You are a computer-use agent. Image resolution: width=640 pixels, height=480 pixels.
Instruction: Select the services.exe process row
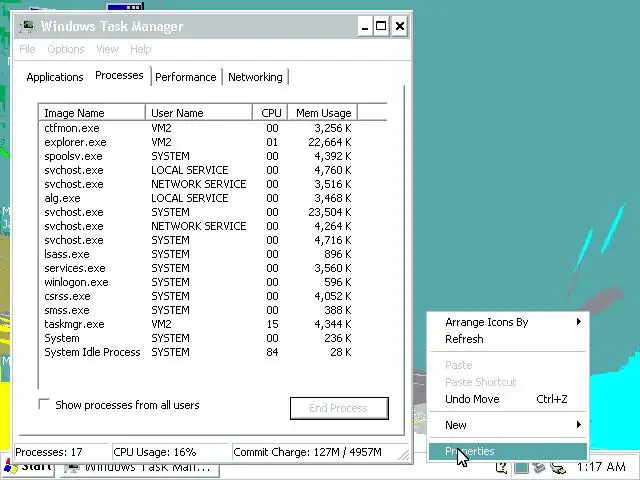click(198, 268)
